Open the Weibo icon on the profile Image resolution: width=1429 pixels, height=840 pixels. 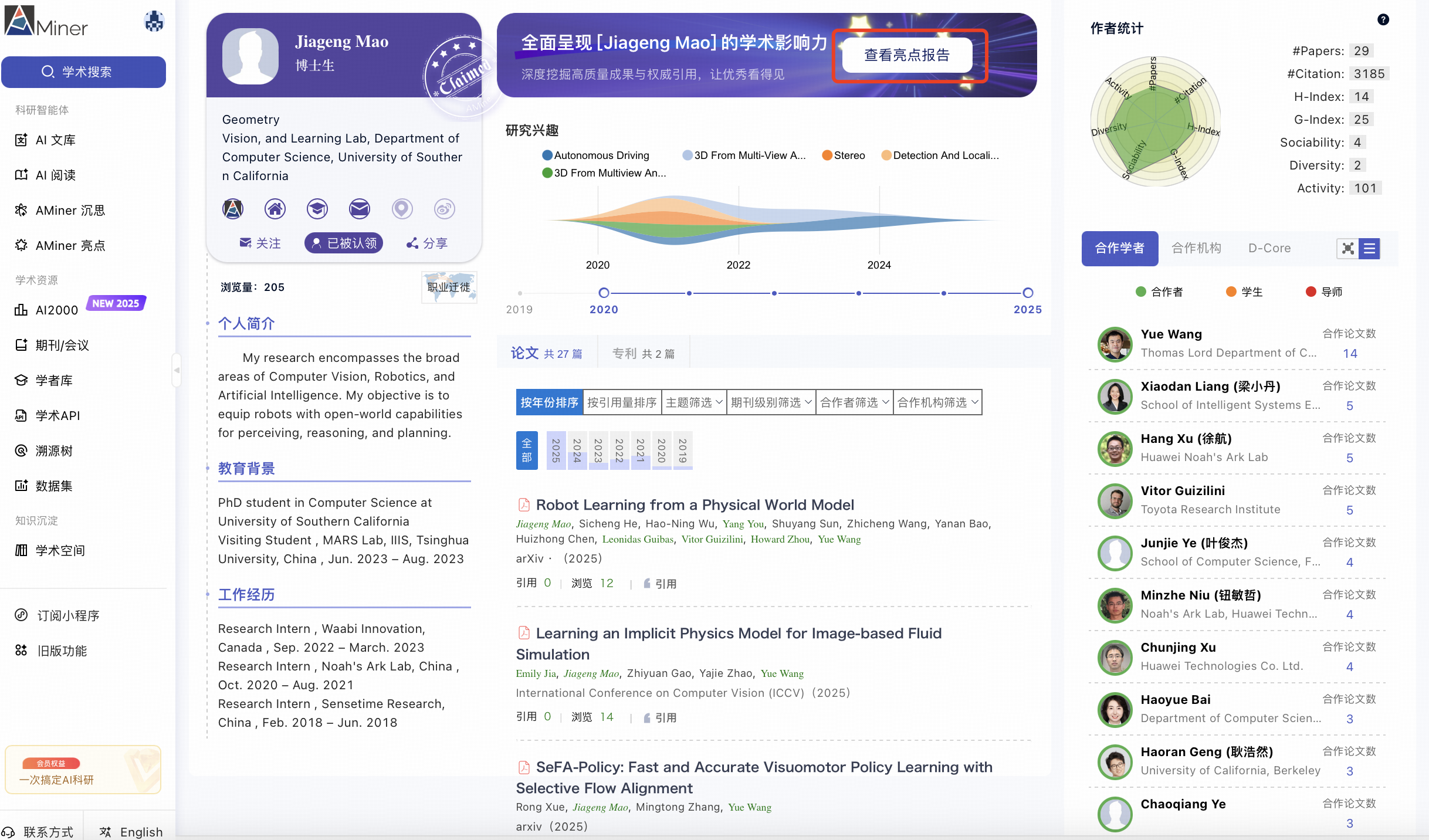click(444, 209)
